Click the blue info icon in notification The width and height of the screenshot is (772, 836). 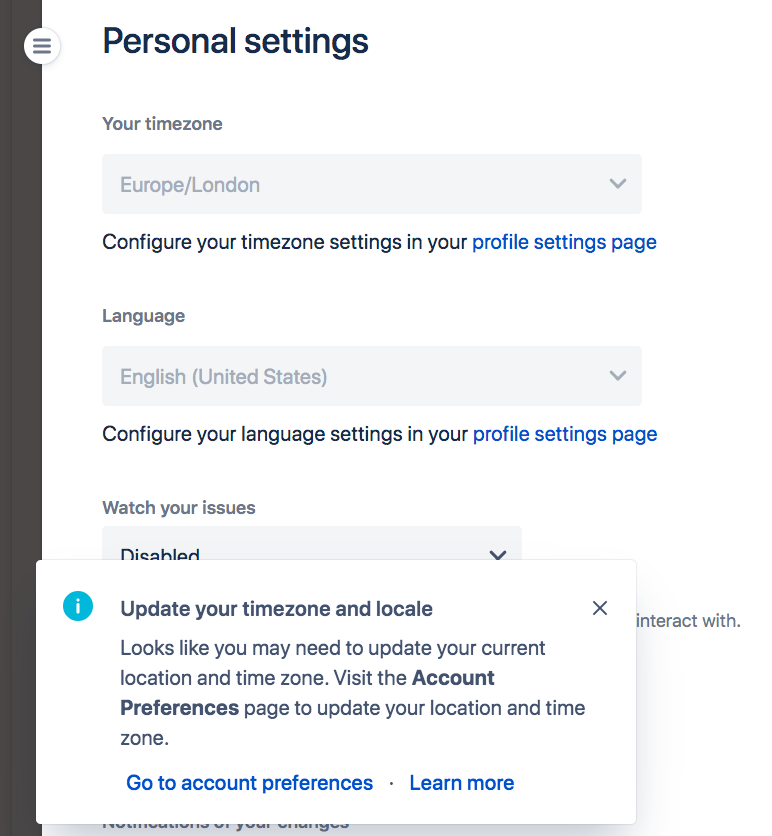77,606
